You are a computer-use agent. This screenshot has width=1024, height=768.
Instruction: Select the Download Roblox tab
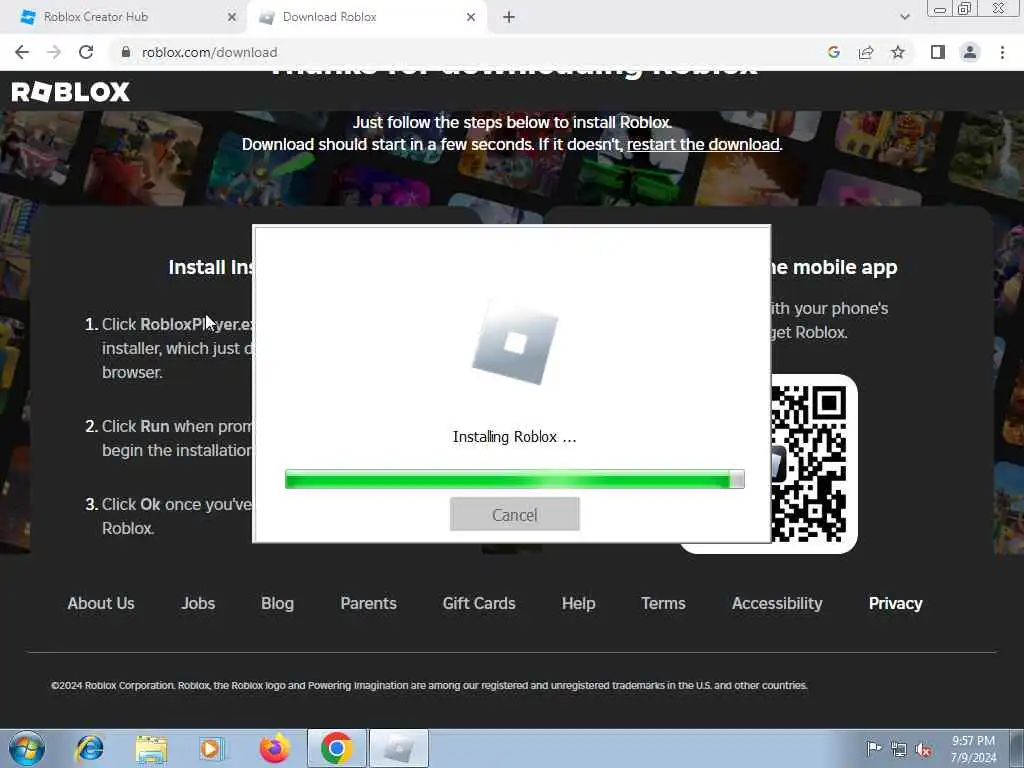click(366, 17)
